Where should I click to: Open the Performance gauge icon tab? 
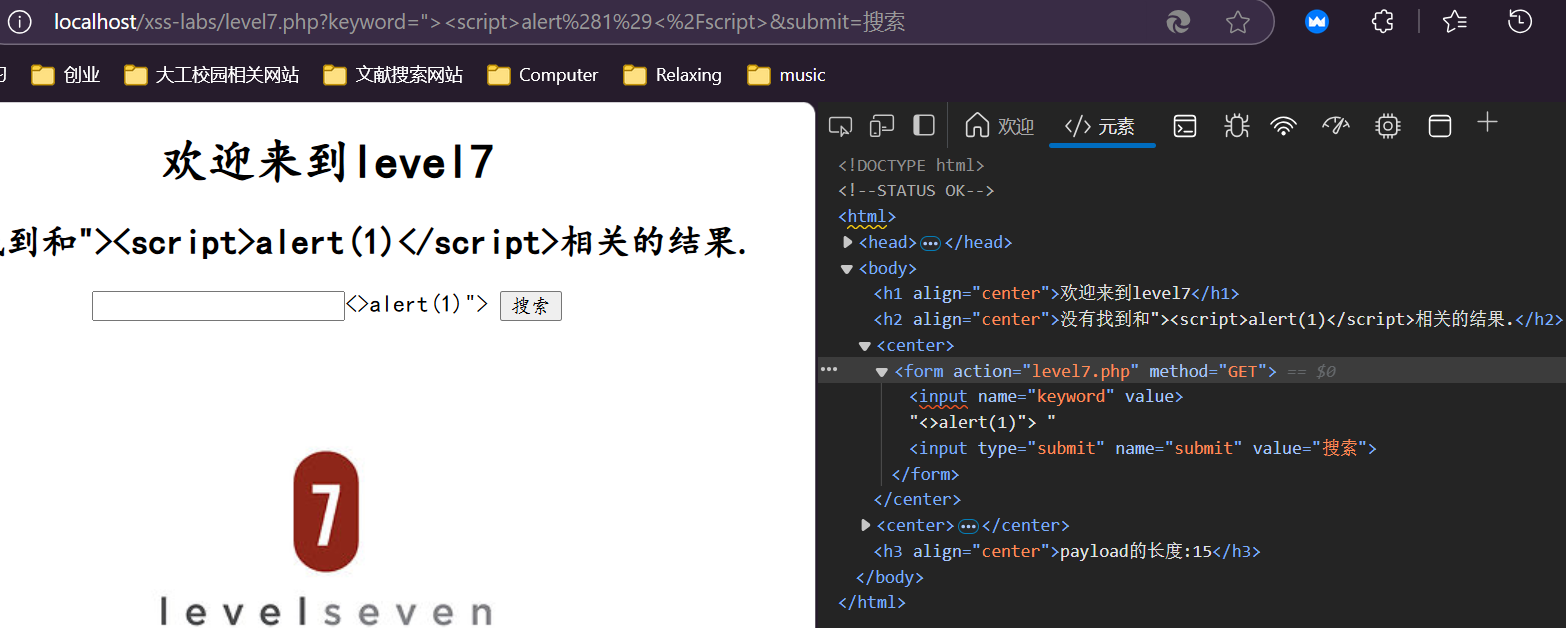coord(1336,126)
